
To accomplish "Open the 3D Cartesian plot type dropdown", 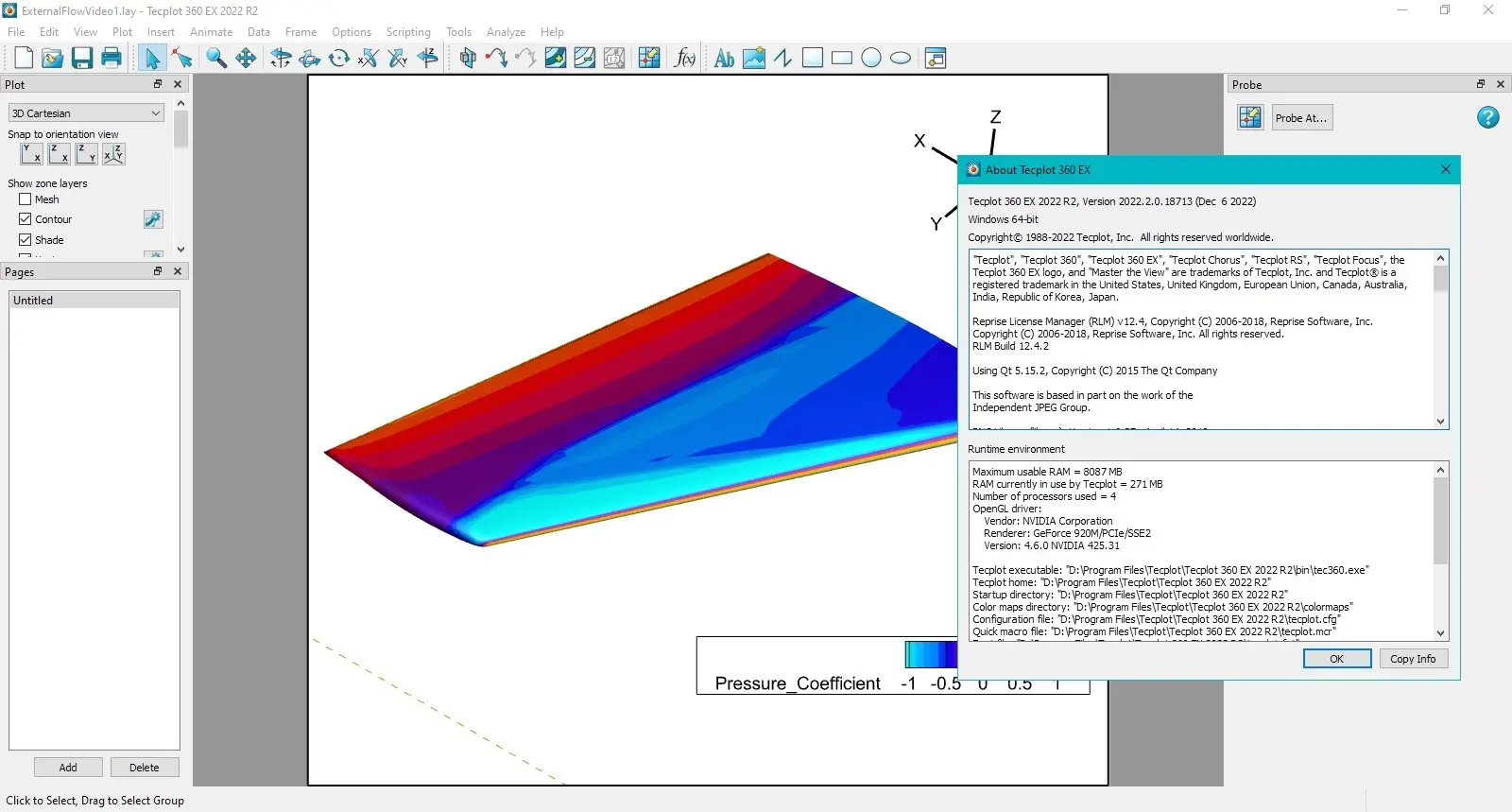I will coord(86,112).
